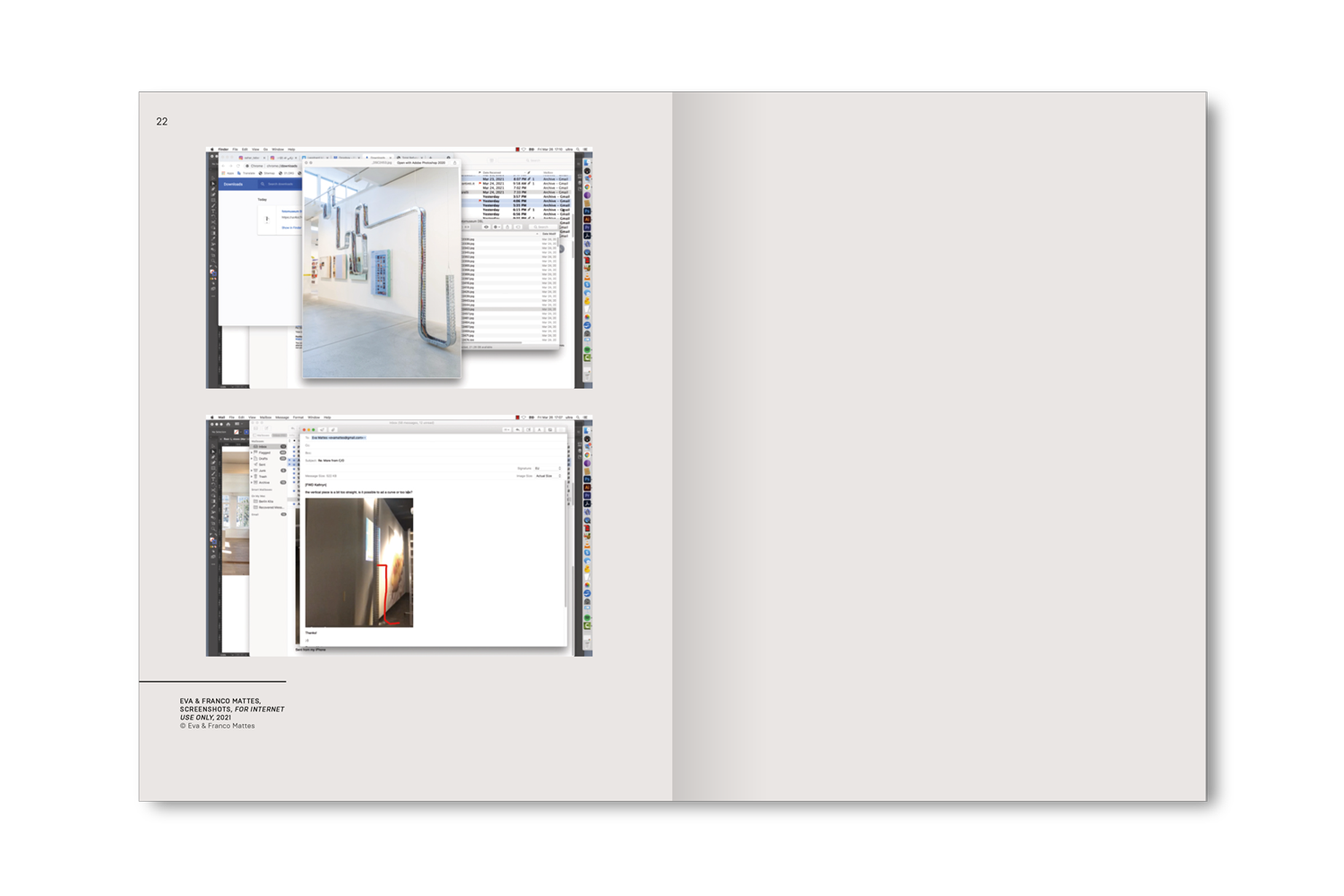The image size is (1344, 896).
Task: Open the Signature dropdown in compose window
Action: [x=547, y=469]
